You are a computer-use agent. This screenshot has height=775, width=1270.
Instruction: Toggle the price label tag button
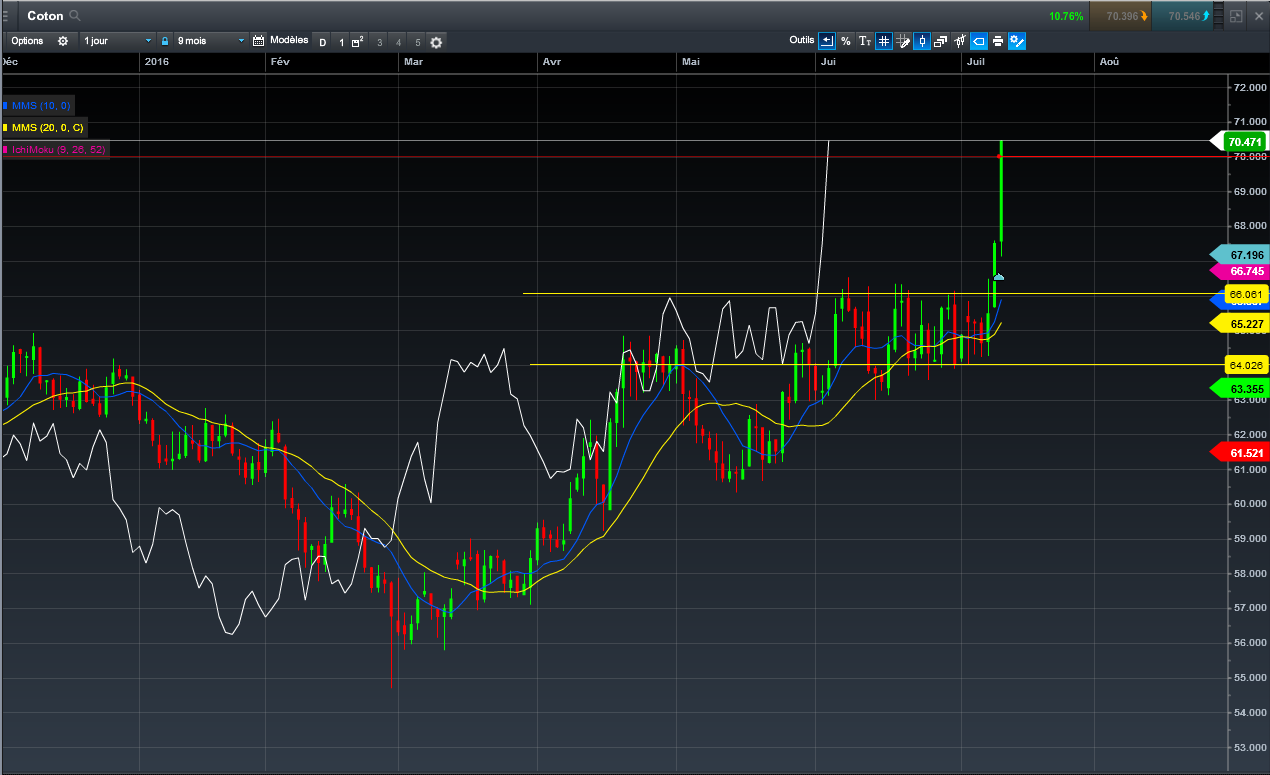pos(979,41)
